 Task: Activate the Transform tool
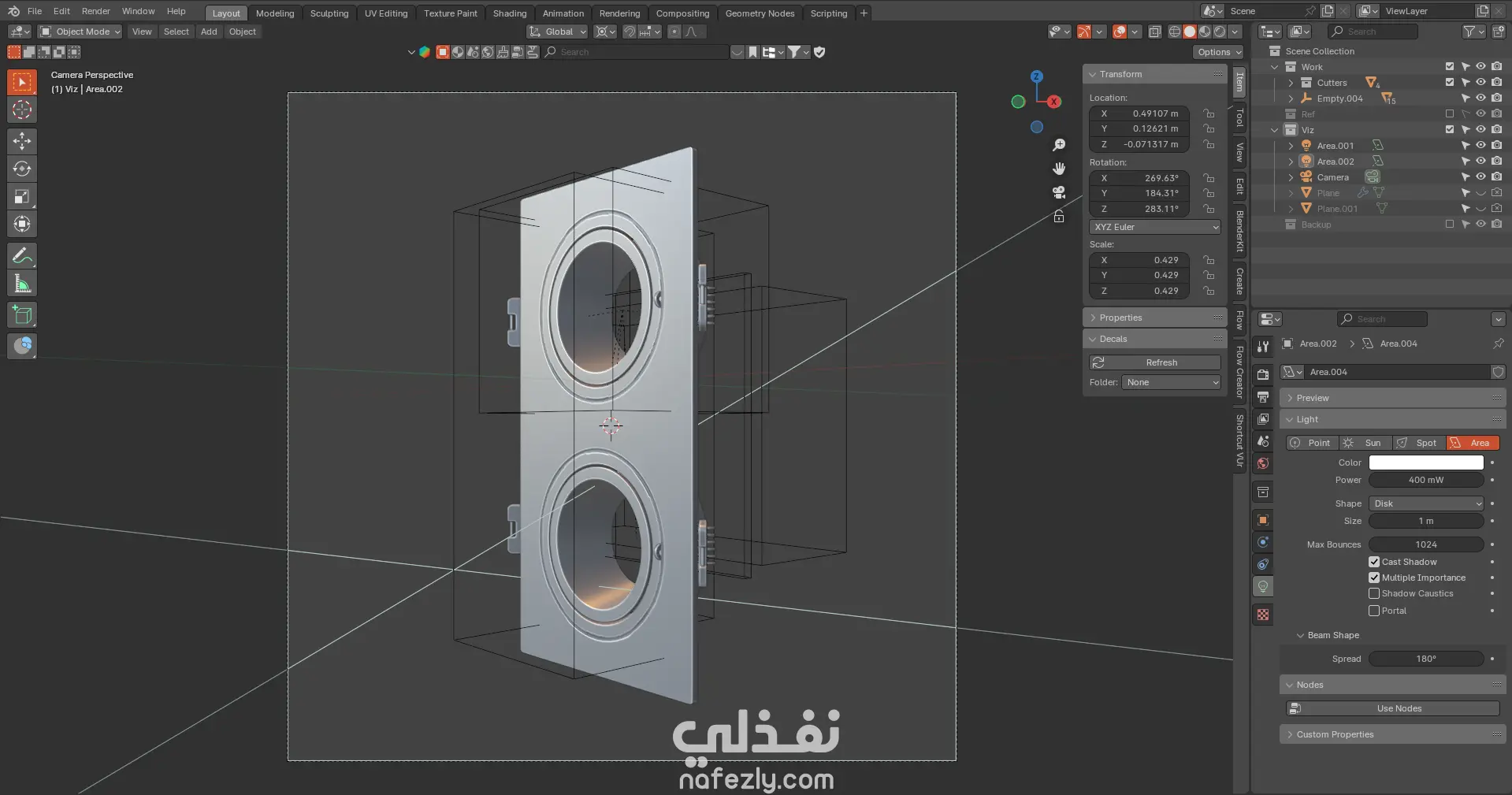[x=22, y=224]
